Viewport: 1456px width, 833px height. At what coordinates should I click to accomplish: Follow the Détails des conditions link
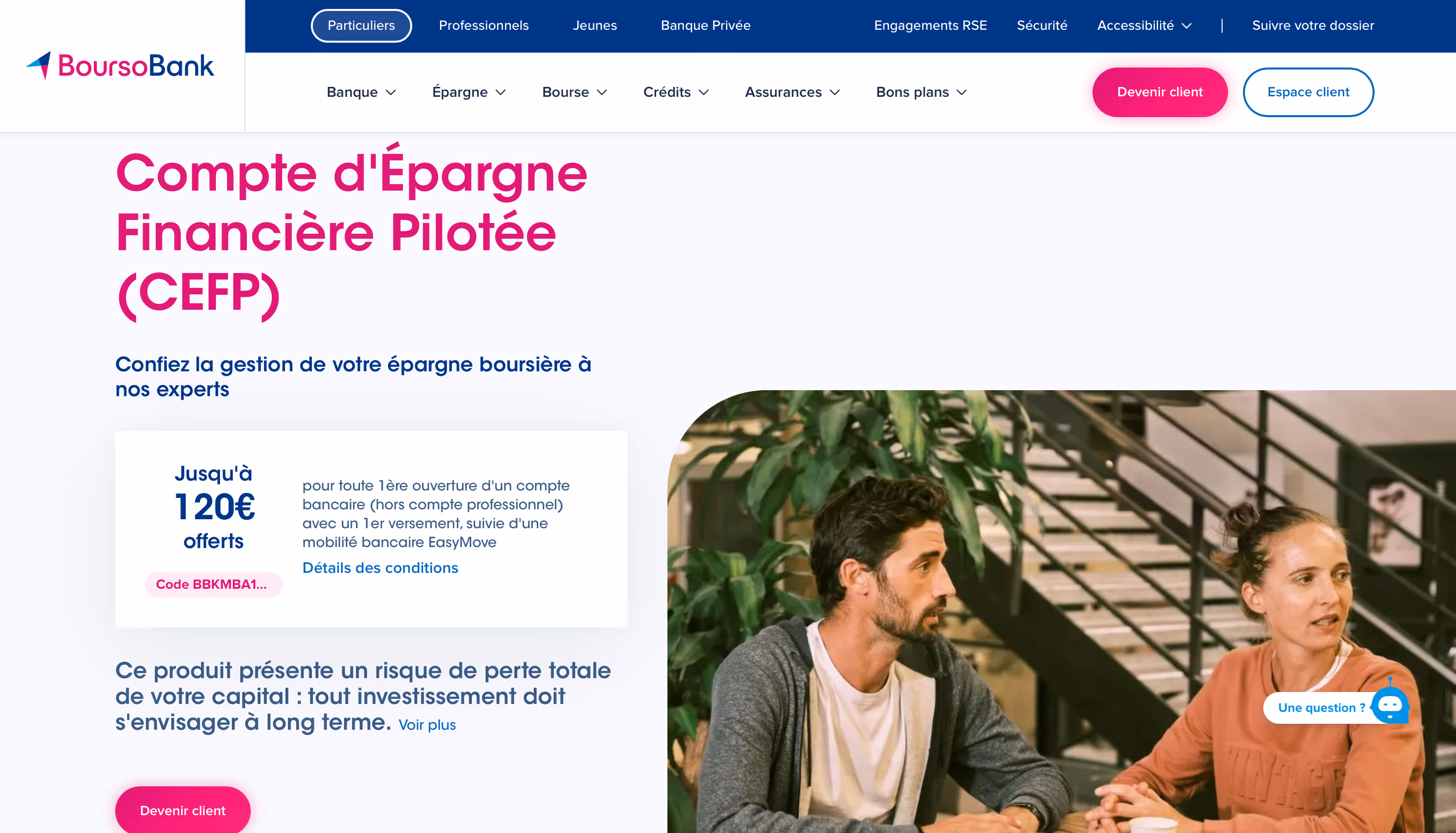click(x=380, y=567)
